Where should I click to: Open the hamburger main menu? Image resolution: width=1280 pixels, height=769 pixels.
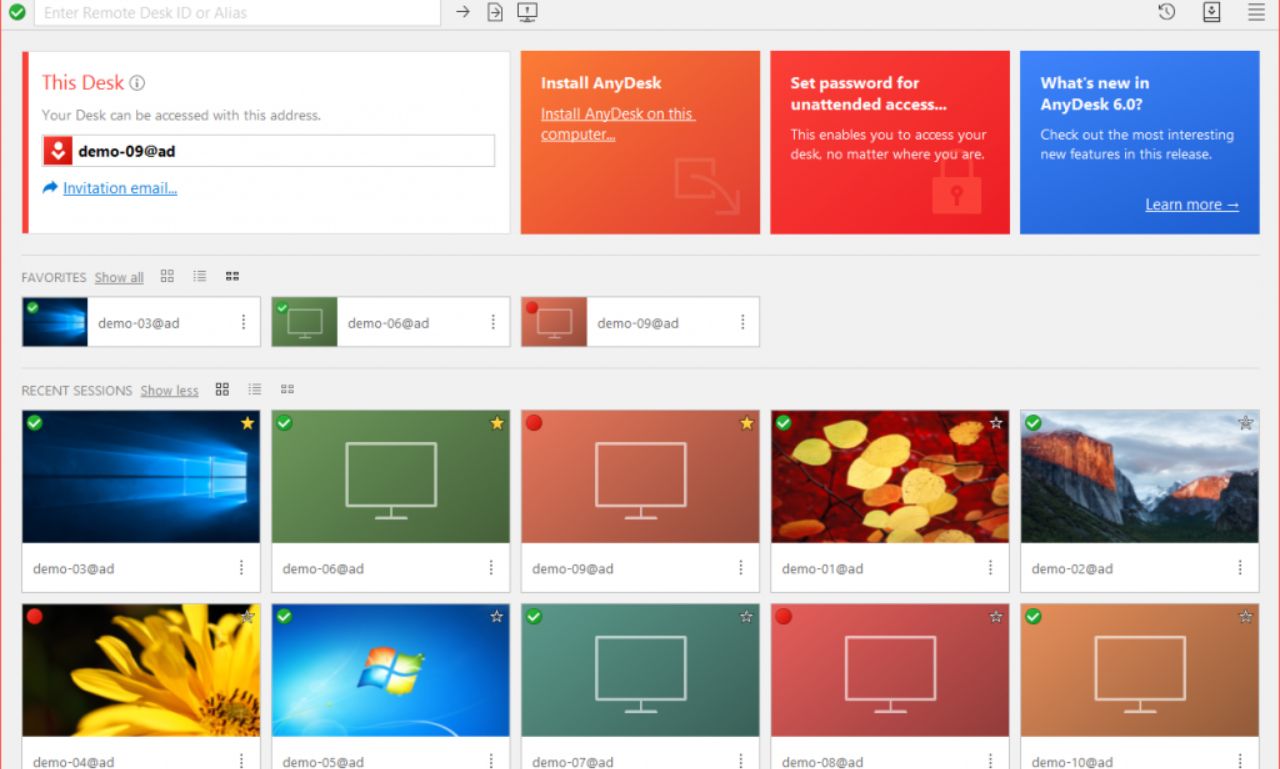(x=1256, y=12)
